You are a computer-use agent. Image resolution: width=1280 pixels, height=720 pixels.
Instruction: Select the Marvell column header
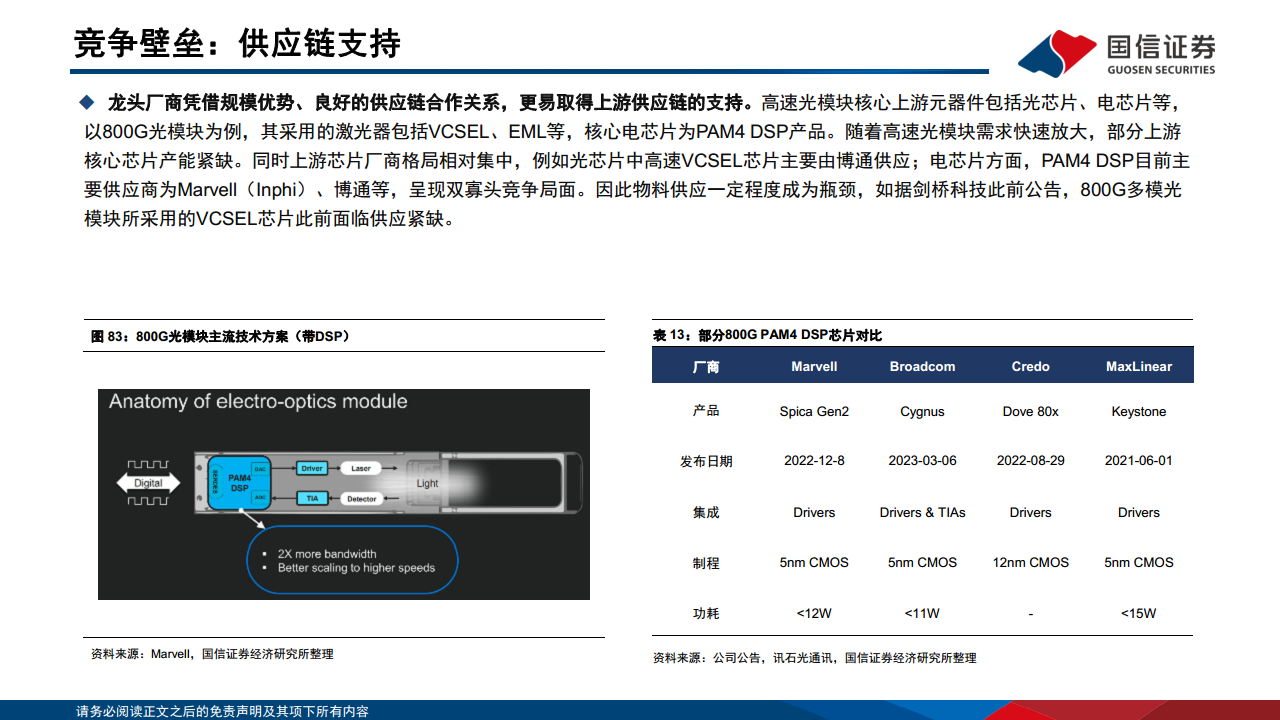[813, 366]
